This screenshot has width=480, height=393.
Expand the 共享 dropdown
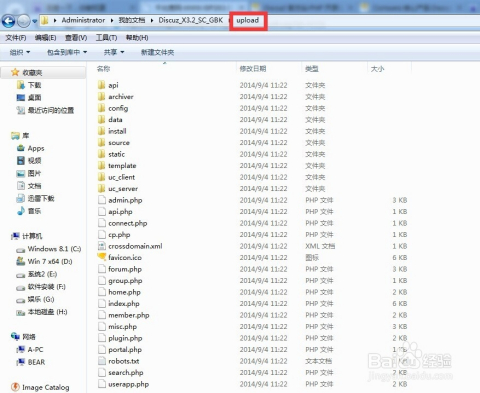point(114,52)
